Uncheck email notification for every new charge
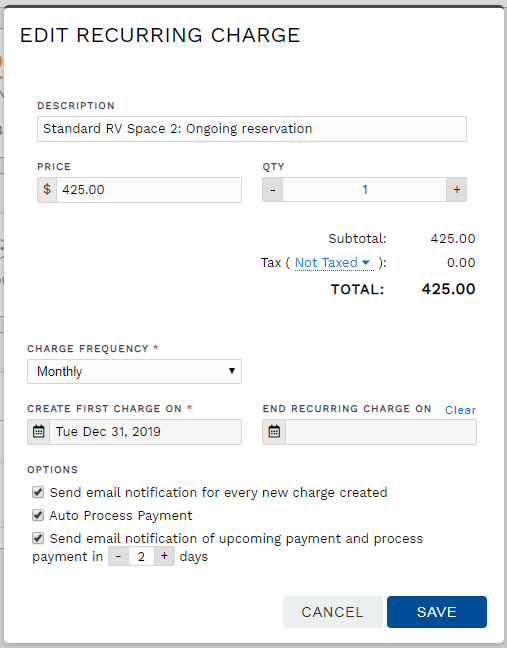The height and width of the screenshot is (648, 507). tap(38, 492)
